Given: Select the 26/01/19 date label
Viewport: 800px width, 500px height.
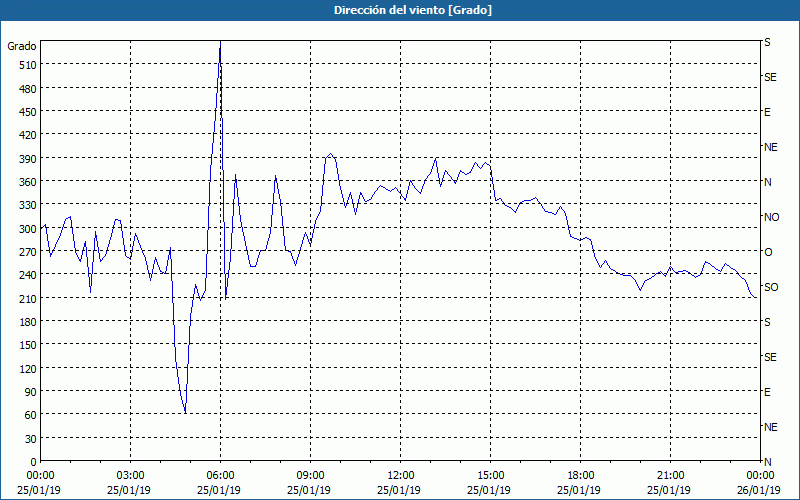Looking at the screenshot, I should tap(759, 490).
